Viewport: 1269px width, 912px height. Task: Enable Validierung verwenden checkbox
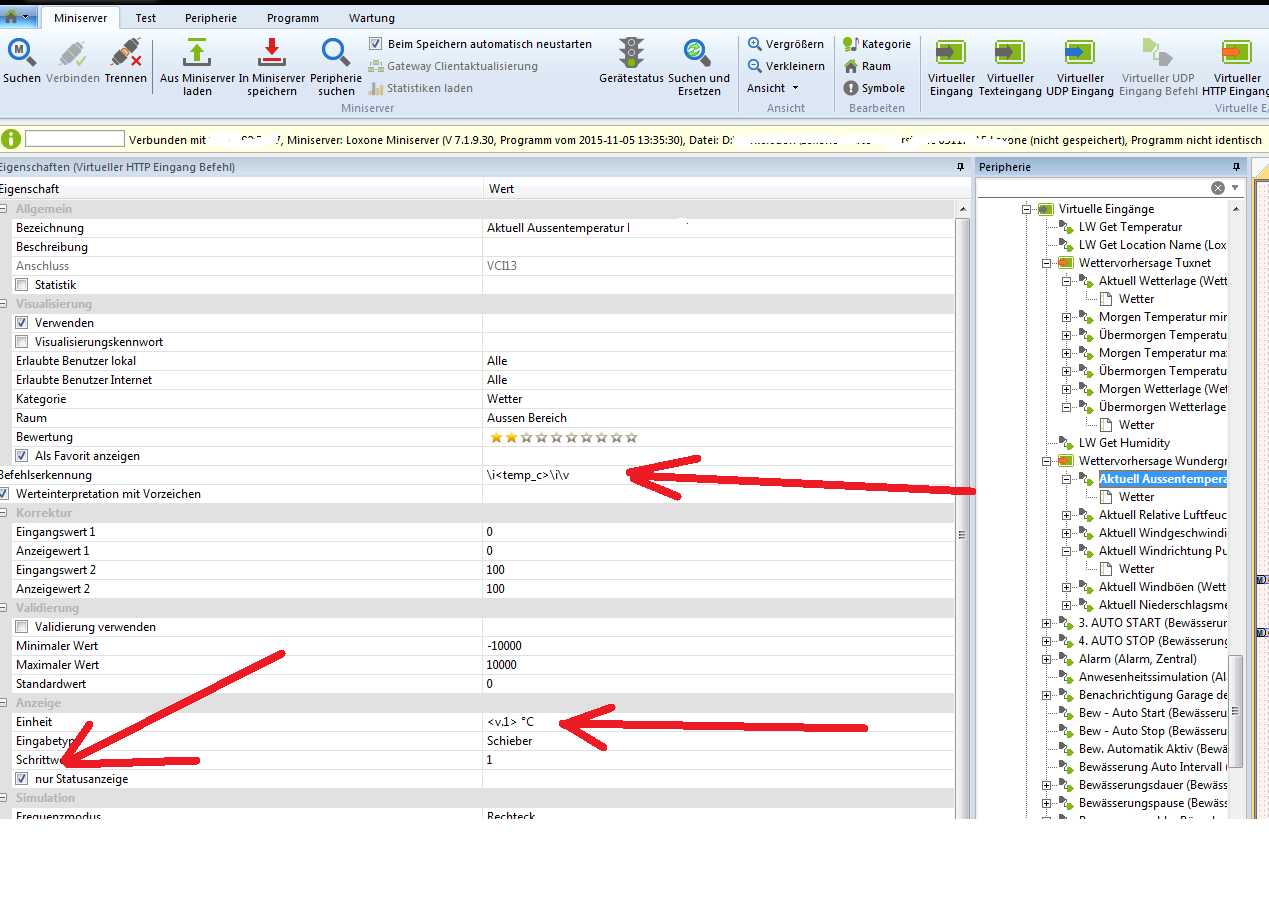(22, 627)
